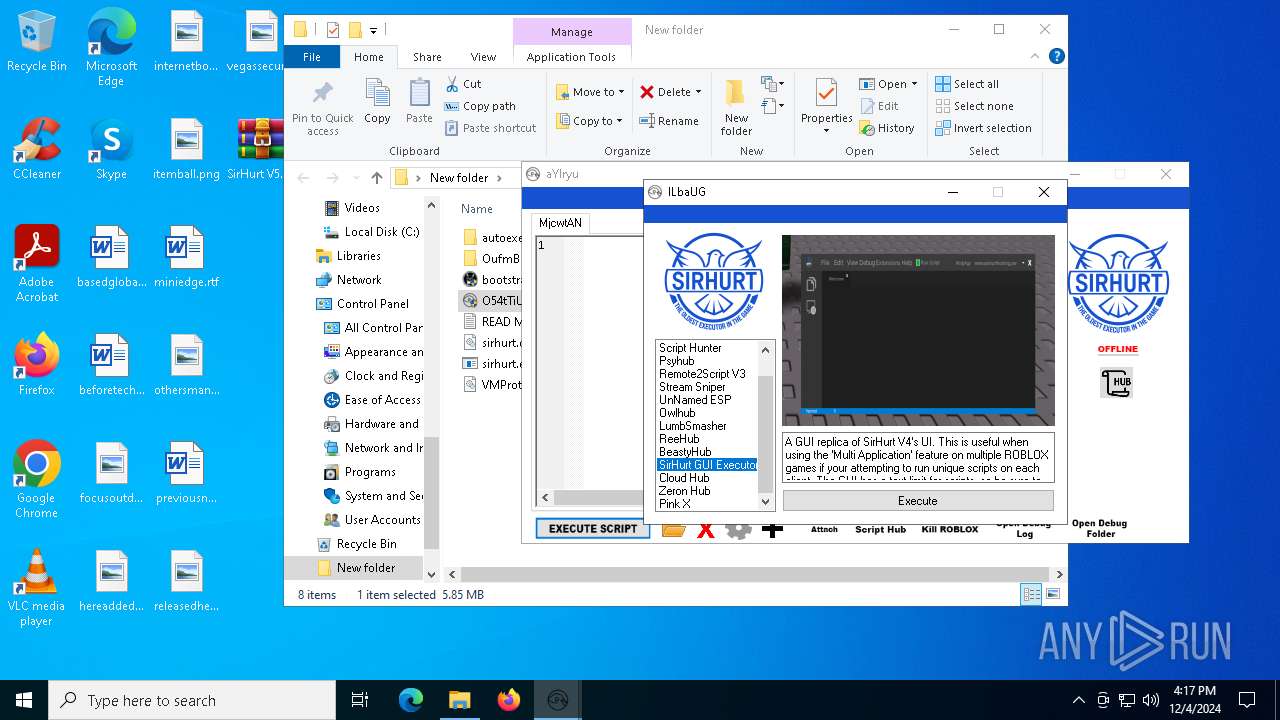Click Invert selection in ribbon
Viewport: 1280px width, 720px height.
[983, 128]
